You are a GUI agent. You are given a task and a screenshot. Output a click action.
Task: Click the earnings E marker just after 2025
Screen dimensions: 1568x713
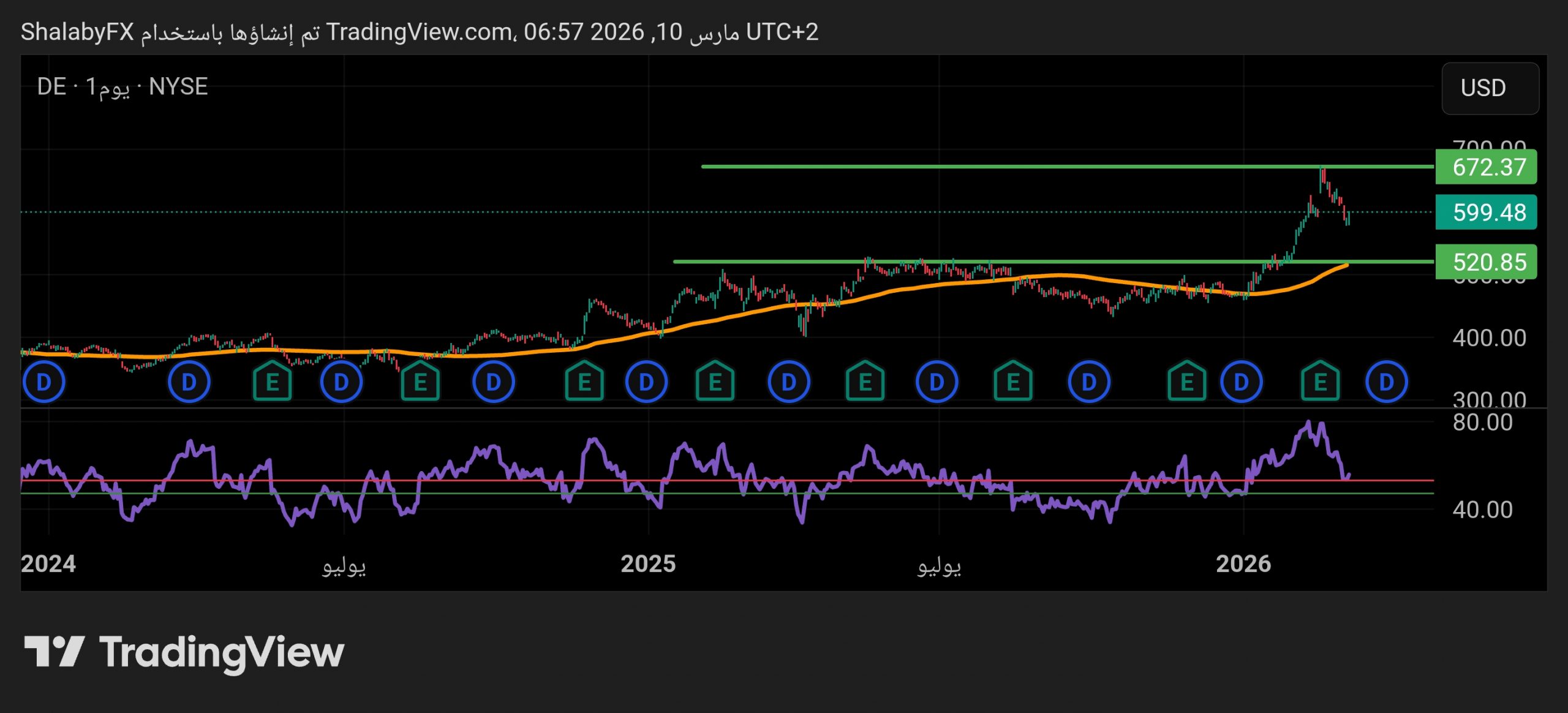pyautogui.click(x=715, y=382)
